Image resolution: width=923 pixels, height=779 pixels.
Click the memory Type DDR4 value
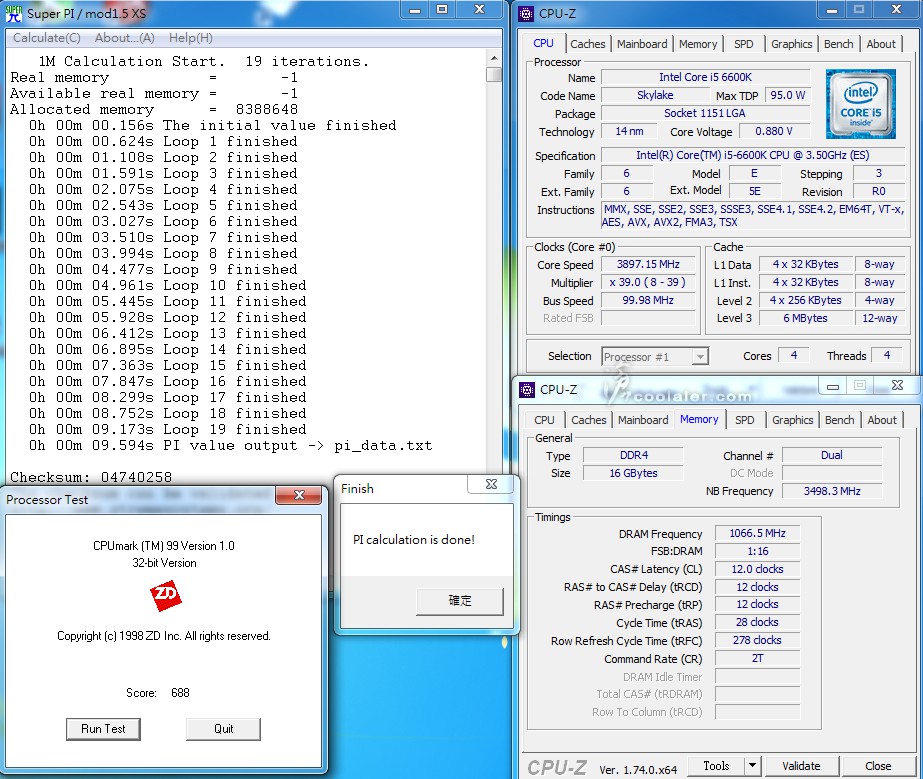pos(633,455)
